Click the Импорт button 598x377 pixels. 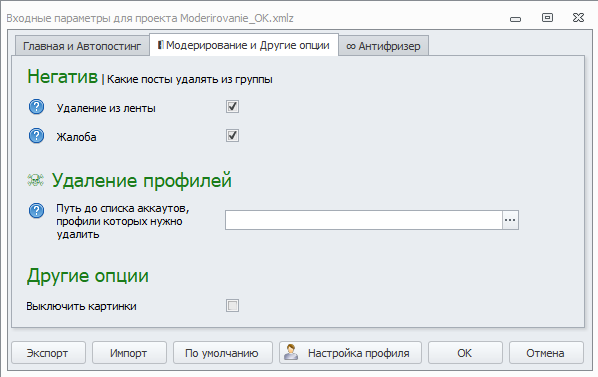pos(129,353)
